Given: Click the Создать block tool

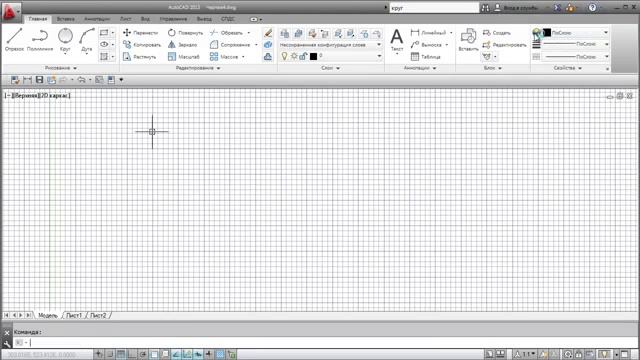Looking at the screenshot, I should pos(497,33).
